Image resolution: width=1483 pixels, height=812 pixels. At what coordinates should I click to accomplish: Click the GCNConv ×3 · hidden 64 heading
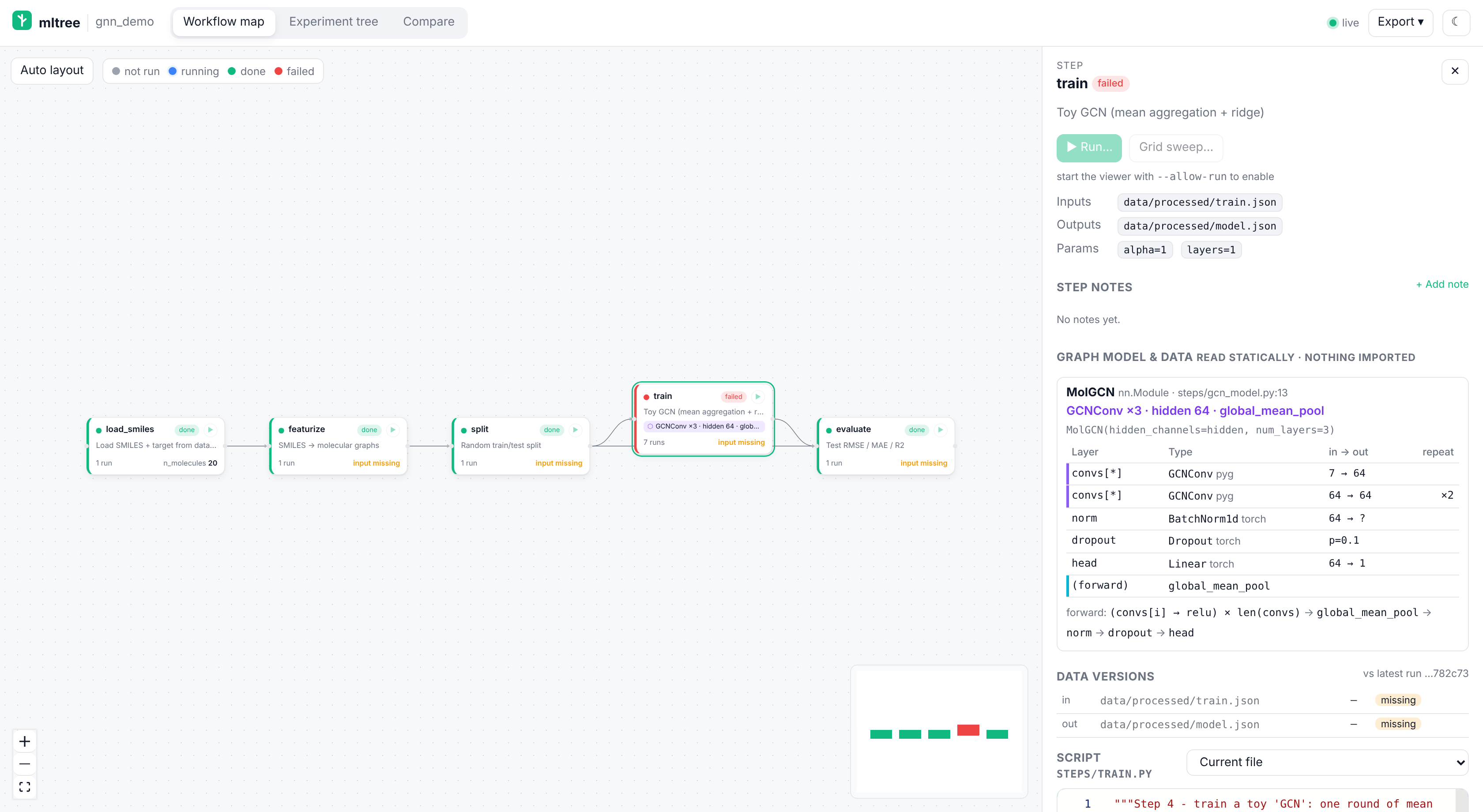[1195, 410]
